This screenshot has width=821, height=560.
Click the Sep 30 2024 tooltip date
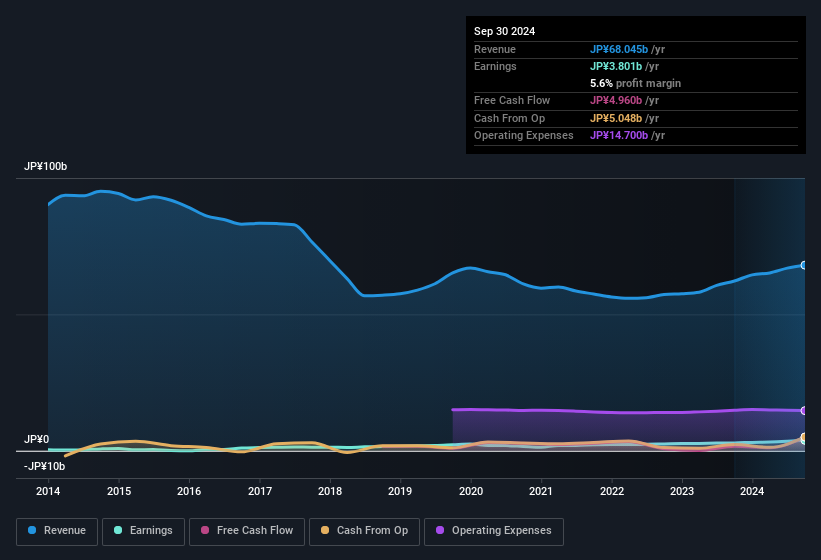504,31
